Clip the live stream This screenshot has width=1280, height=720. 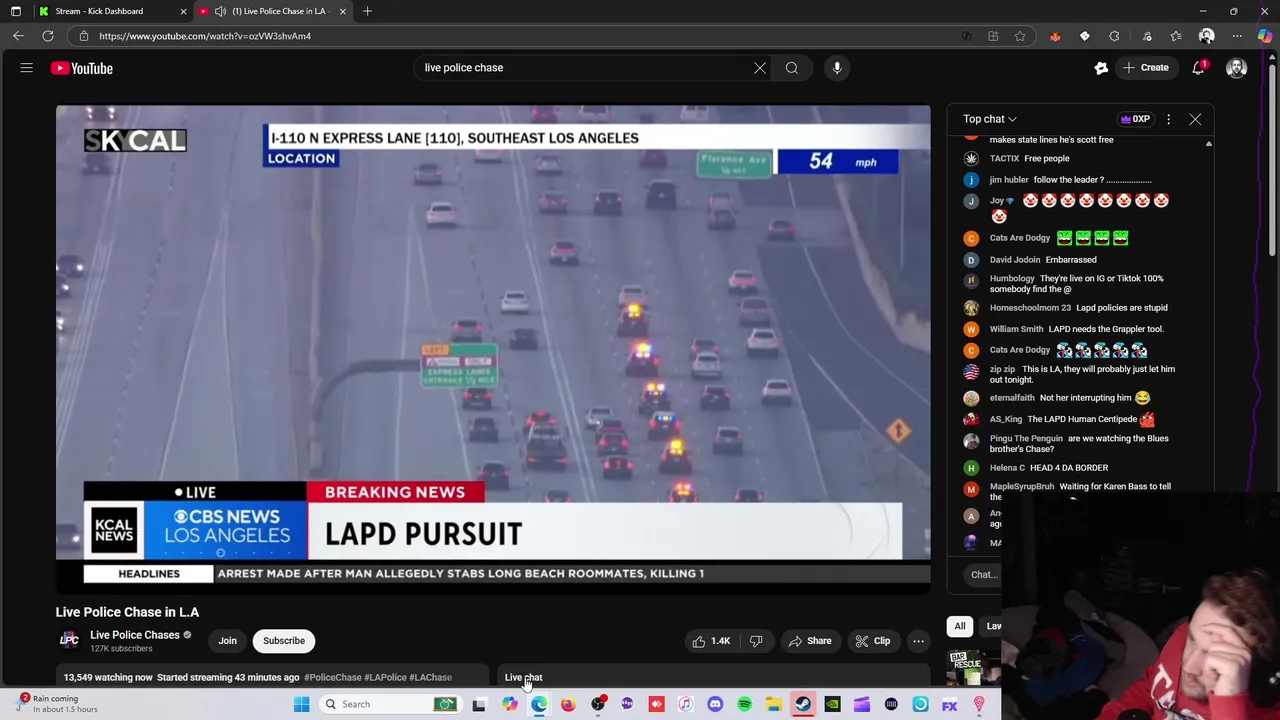tap(873, 641)
